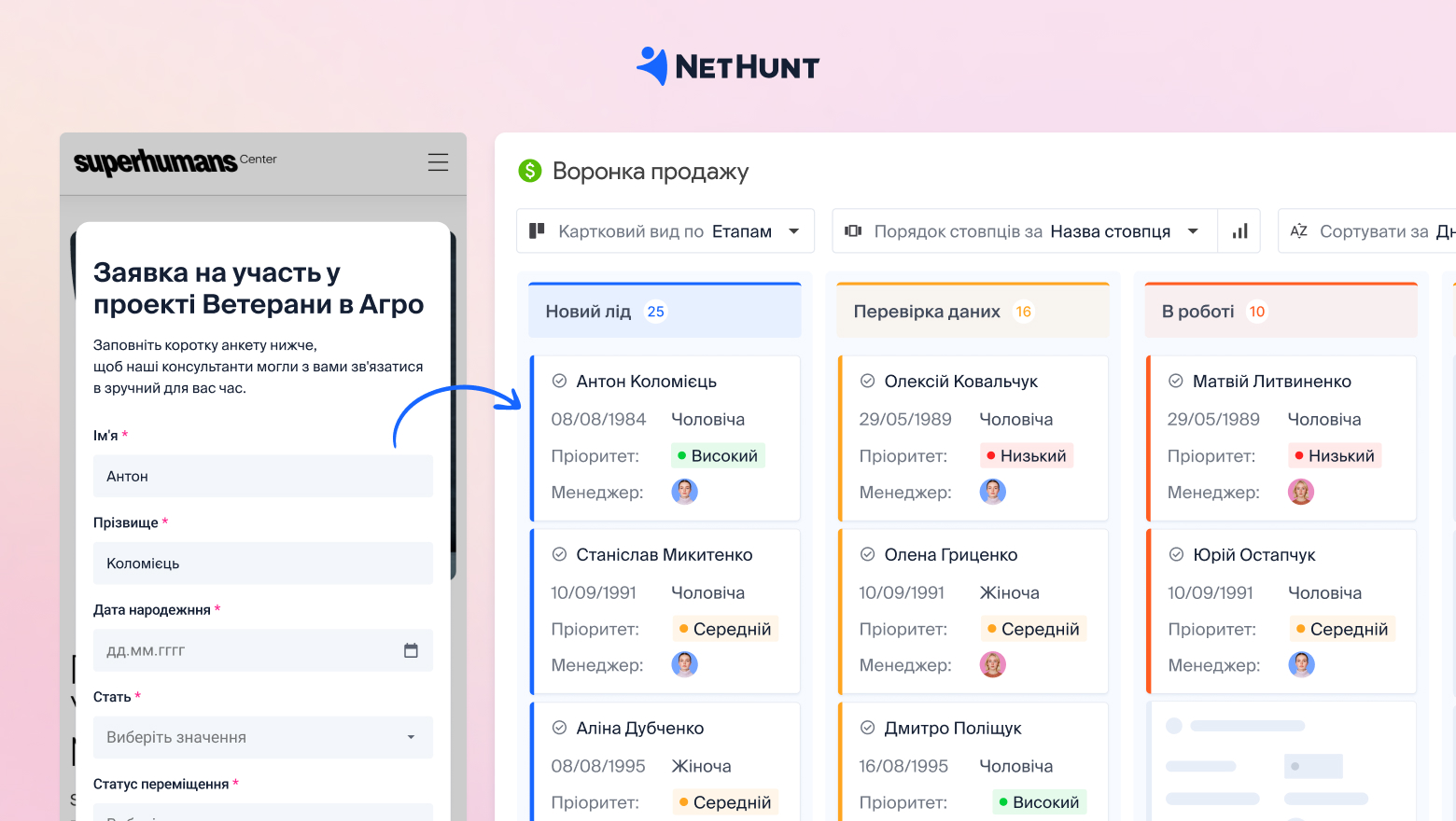Toggle check circle on Юрій Остапчук card
This screenshot has width=1456, height=821.
[x=1176, y=554]
